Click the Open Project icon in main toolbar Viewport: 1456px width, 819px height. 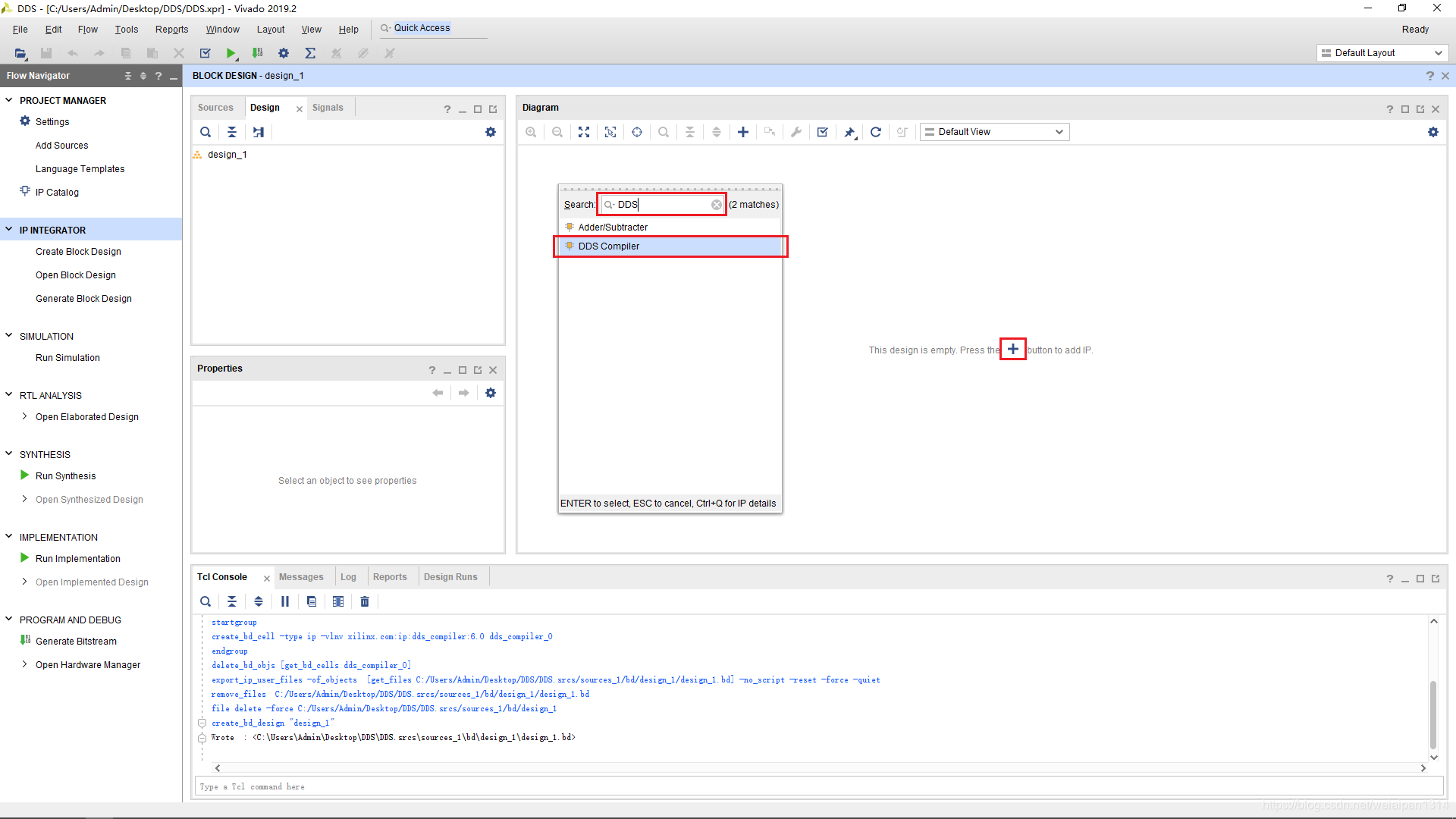click(x=20, y=53)
